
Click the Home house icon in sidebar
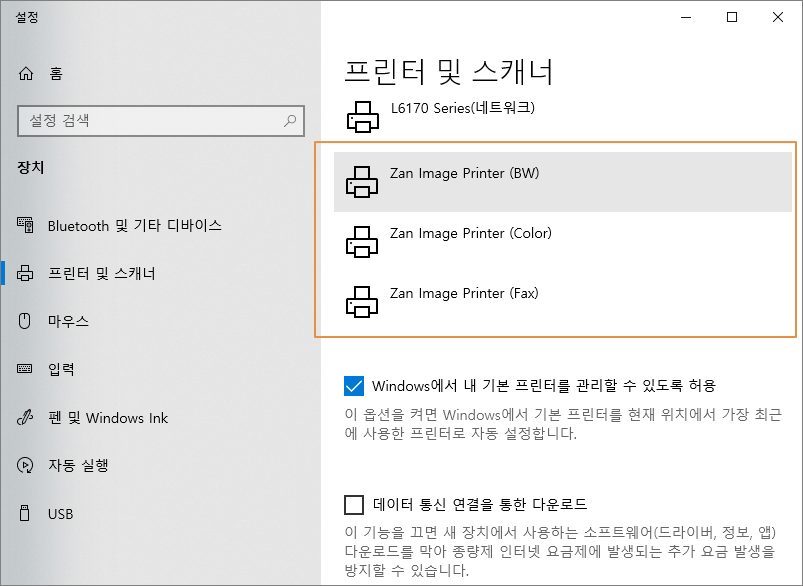(26, 74)
